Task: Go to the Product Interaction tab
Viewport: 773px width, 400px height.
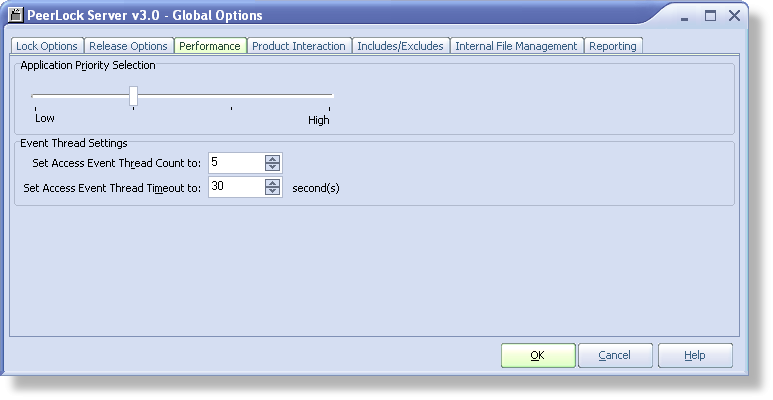Action: click(x=299, y=46)
